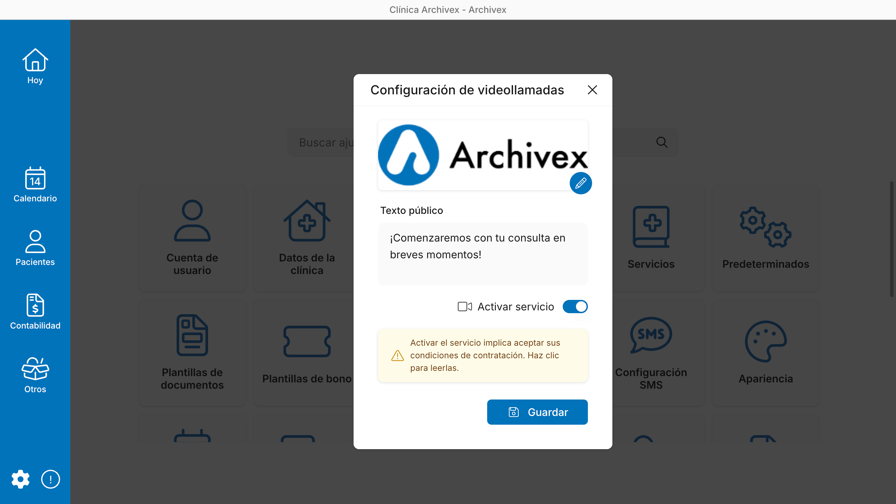The height and width of the screenshot is (504, 896).
Task: Open the Pacientes section
Action: point(35,248)
